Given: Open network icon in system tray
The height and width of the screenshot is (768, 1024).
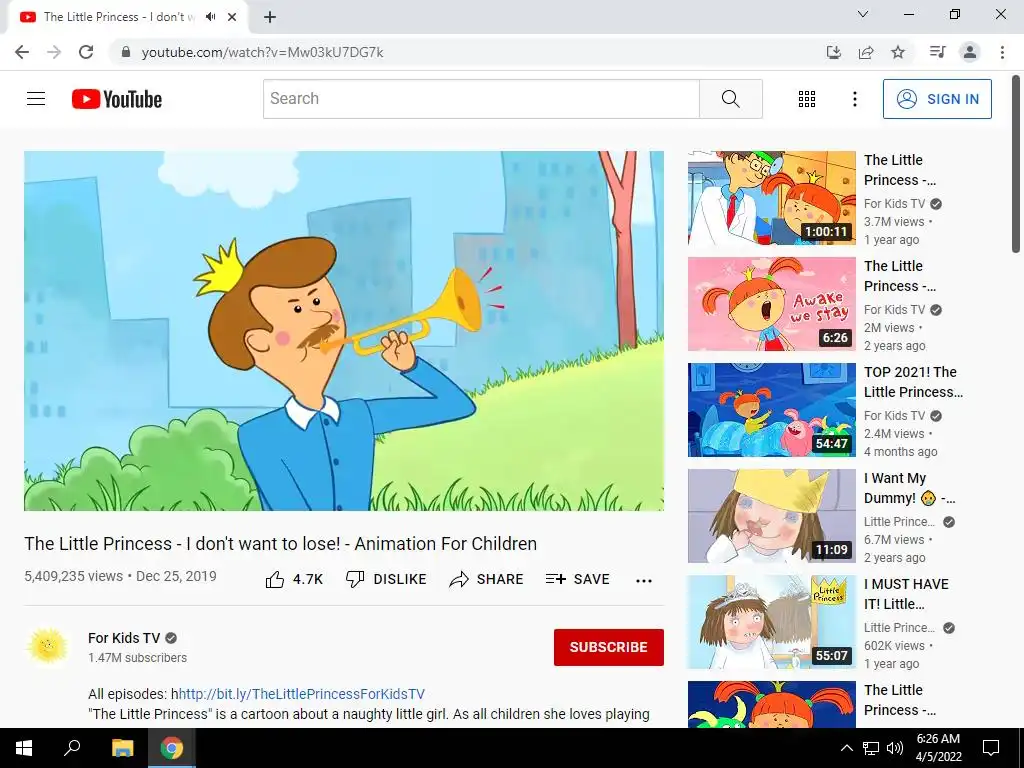Looking at the screenshot, I should (x=871, y=748).
